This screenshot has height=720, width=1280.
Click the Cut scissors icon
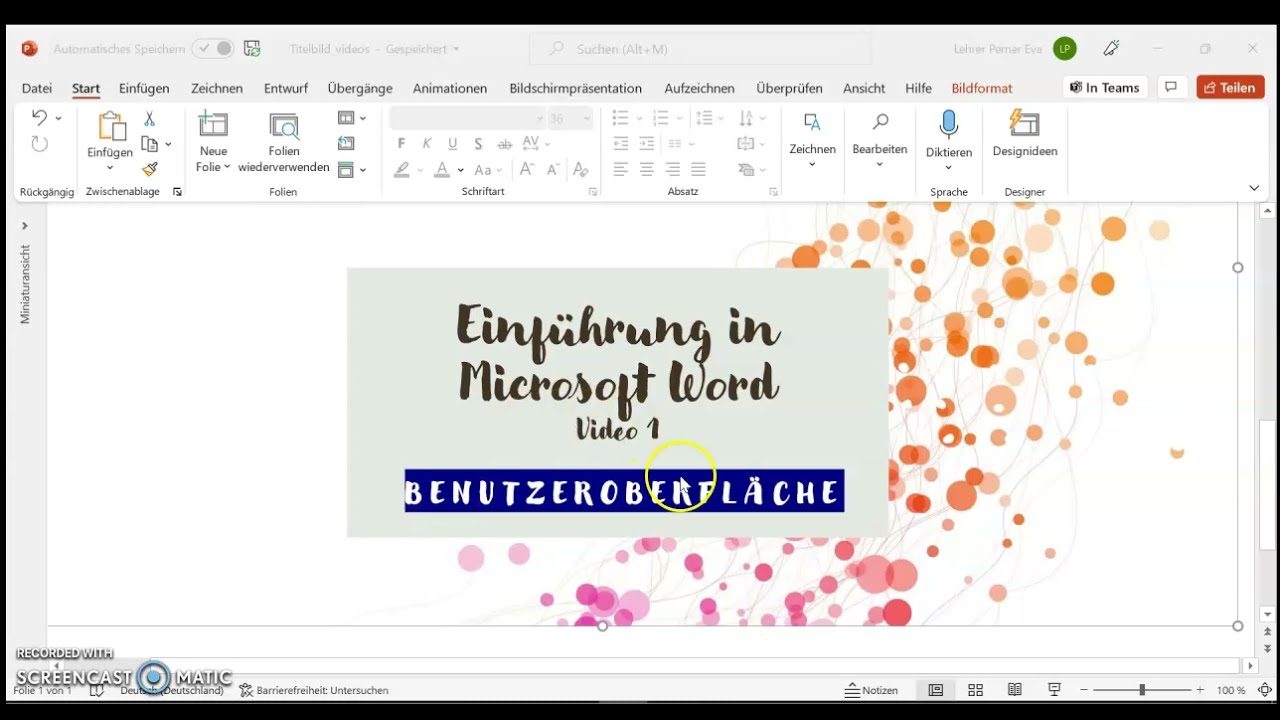[149, 119]
